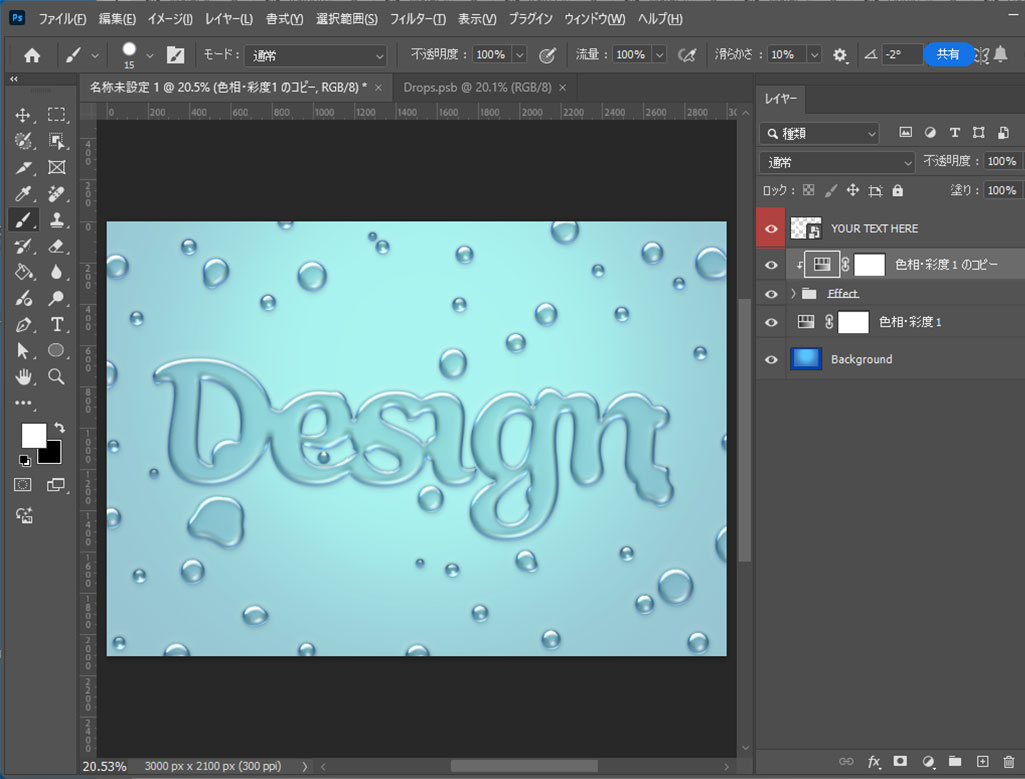Select the Horizontal Type tool
Screen dimensions: 1025x779
pos(57,324)
